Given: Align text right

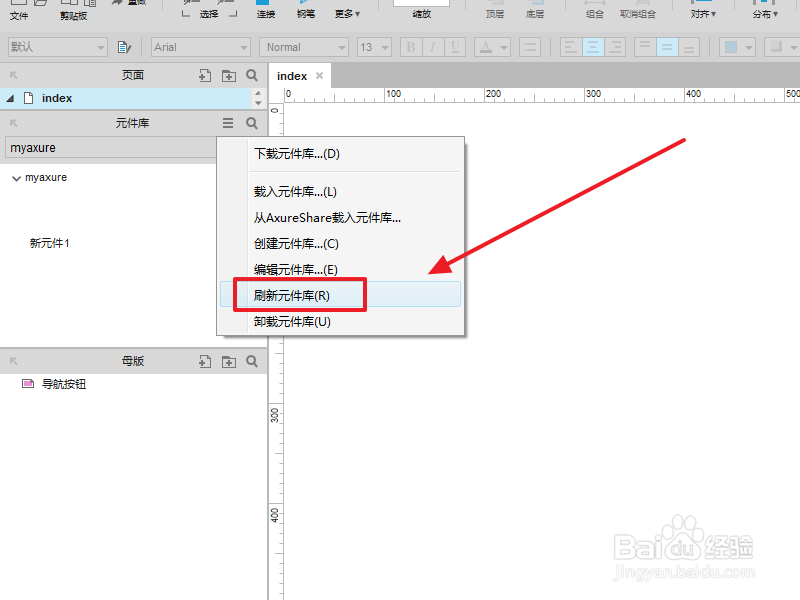Looking at the screenshot, I should [615, 47].
